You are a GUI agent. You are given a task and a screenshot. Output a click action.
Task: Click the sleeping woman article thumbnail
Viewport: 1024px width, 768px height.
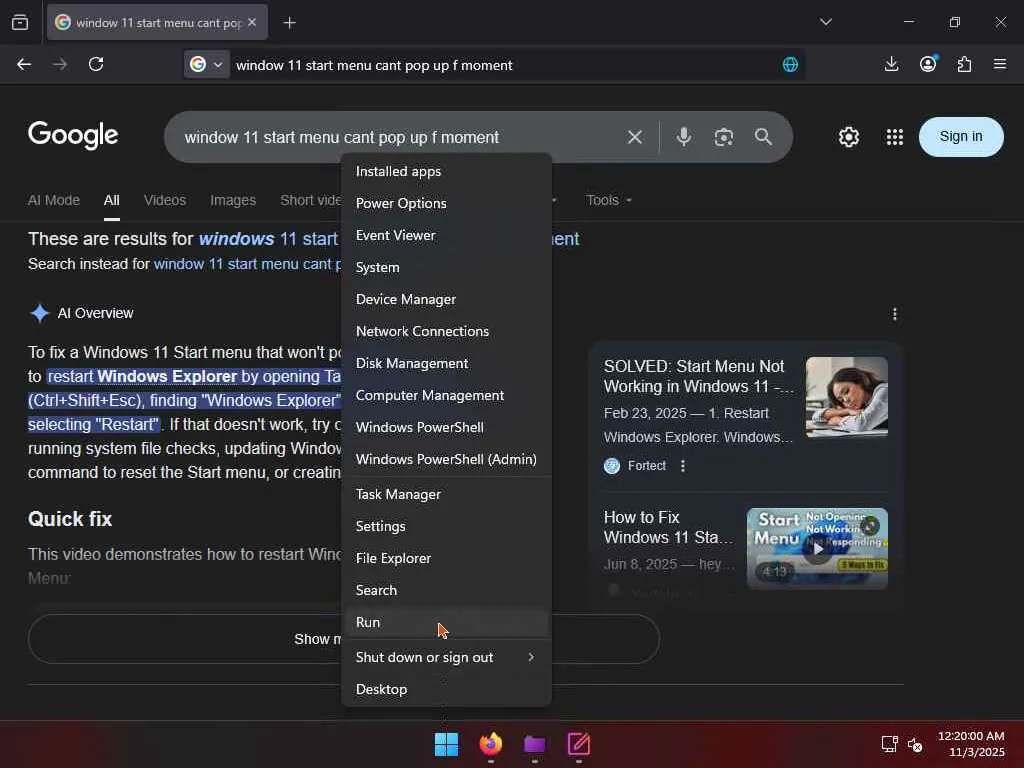[846, 396]
